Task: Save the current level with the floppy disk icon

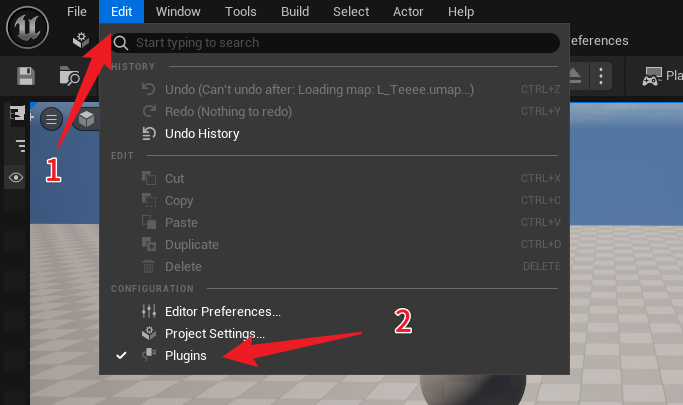Action: click(26, 76)
